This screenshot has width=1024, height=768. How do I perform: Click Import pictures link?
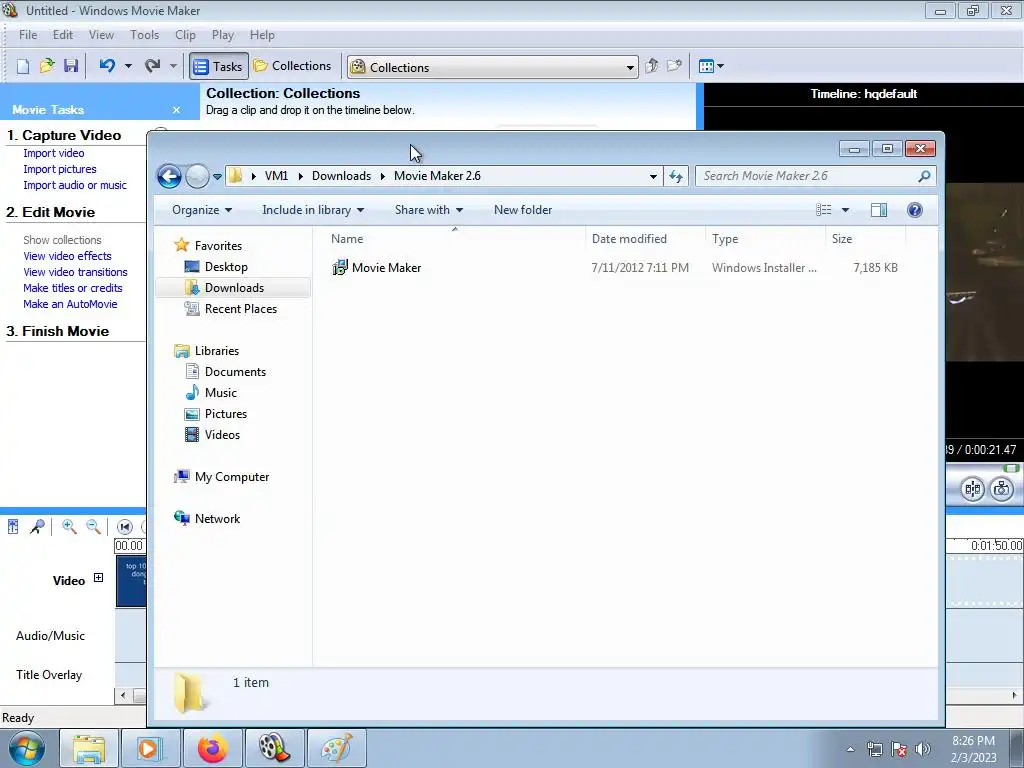tap(59, 169)
